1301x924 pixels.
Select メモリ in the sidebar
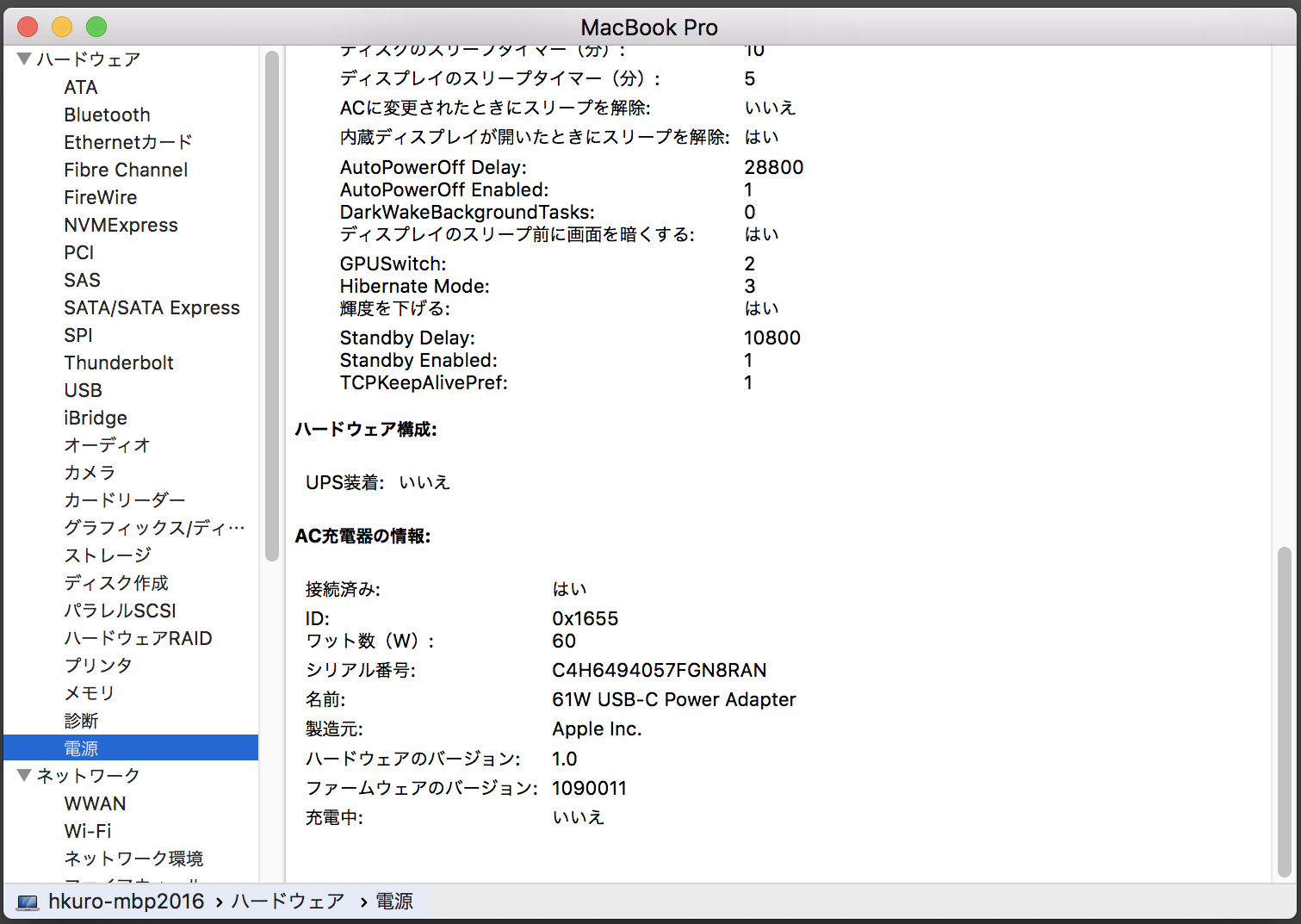[x=89, y=693]
